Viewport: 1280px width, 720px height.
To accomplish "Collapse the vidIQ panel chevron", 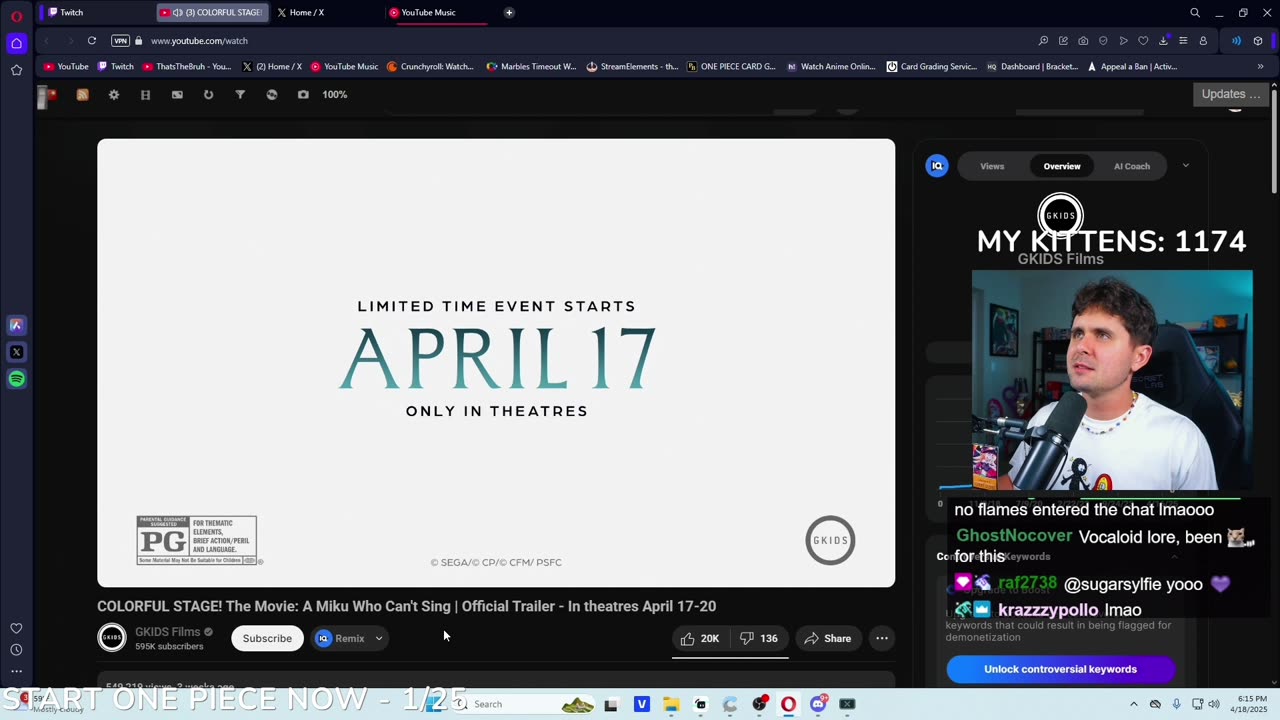I will [x=1186, y=166].
